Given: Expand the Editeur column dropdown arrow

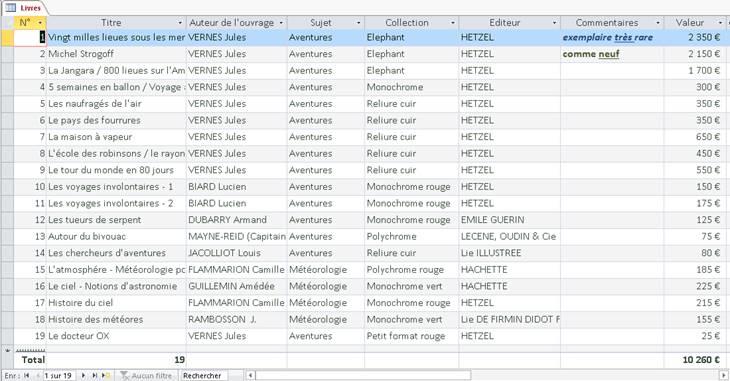Looking at the screenshot, I should (x=554, y=23).
